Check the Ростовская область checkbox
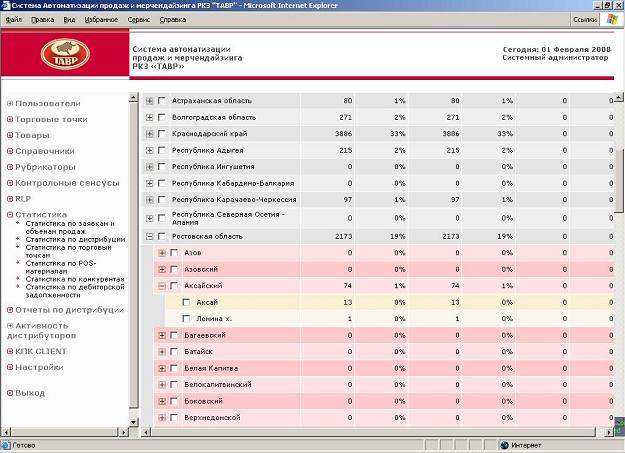 (161, 236)
